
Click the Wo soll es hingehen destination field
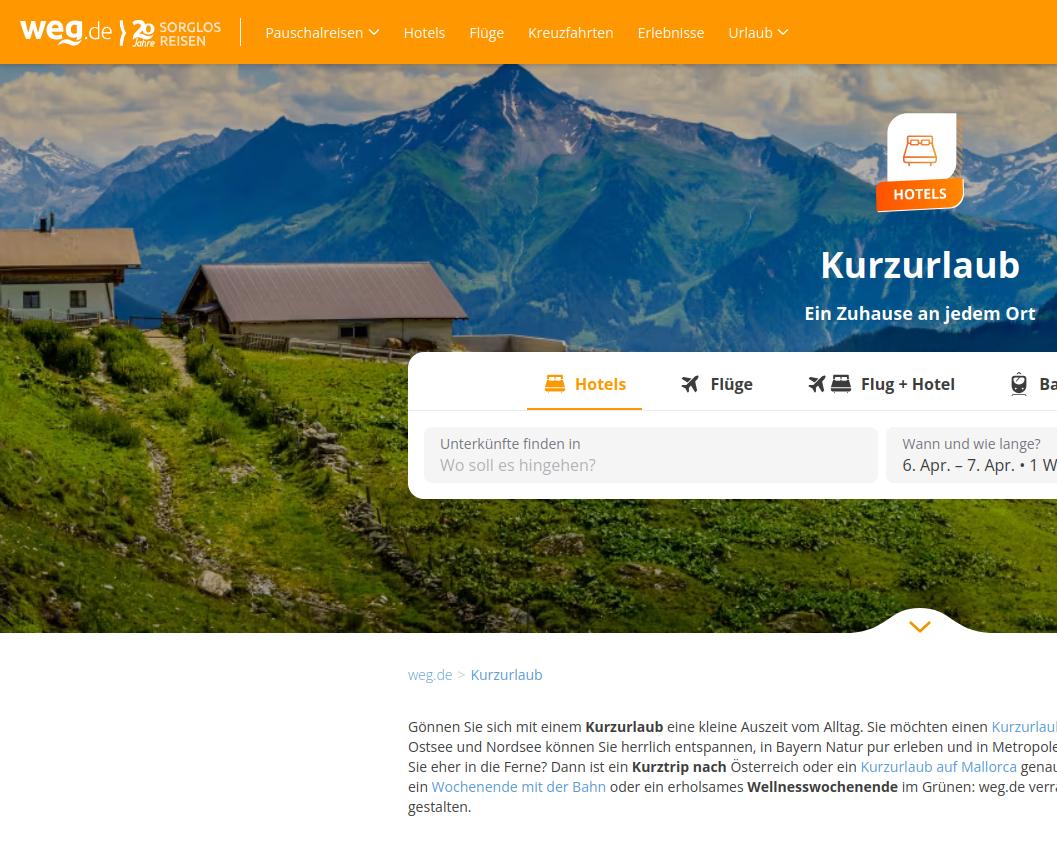(x=651, y=455)
